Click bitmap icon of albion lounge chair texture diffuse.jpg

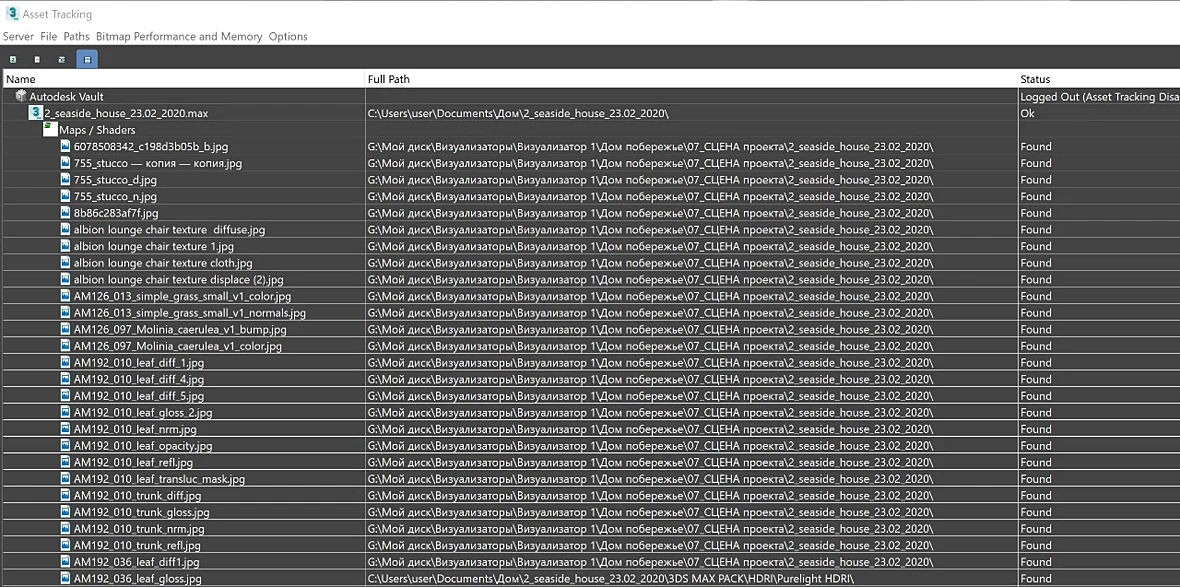pos(66,229)
